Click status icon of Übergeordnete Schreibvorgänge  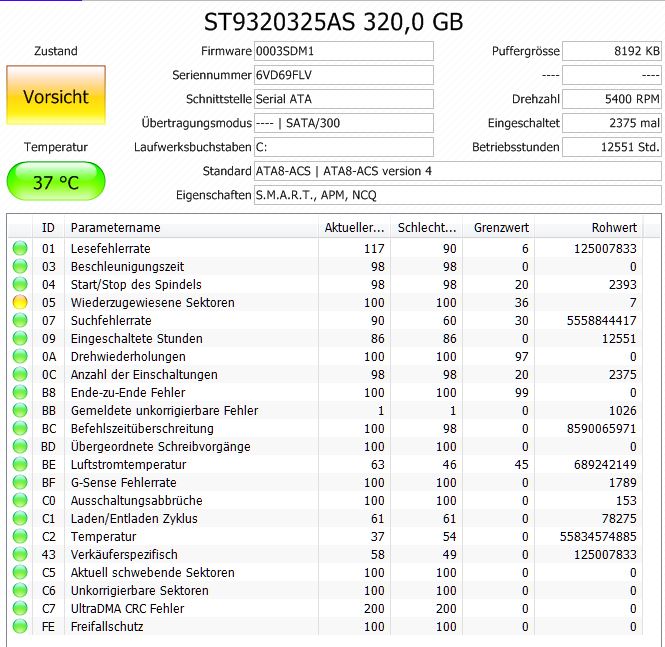coord(20,446)
